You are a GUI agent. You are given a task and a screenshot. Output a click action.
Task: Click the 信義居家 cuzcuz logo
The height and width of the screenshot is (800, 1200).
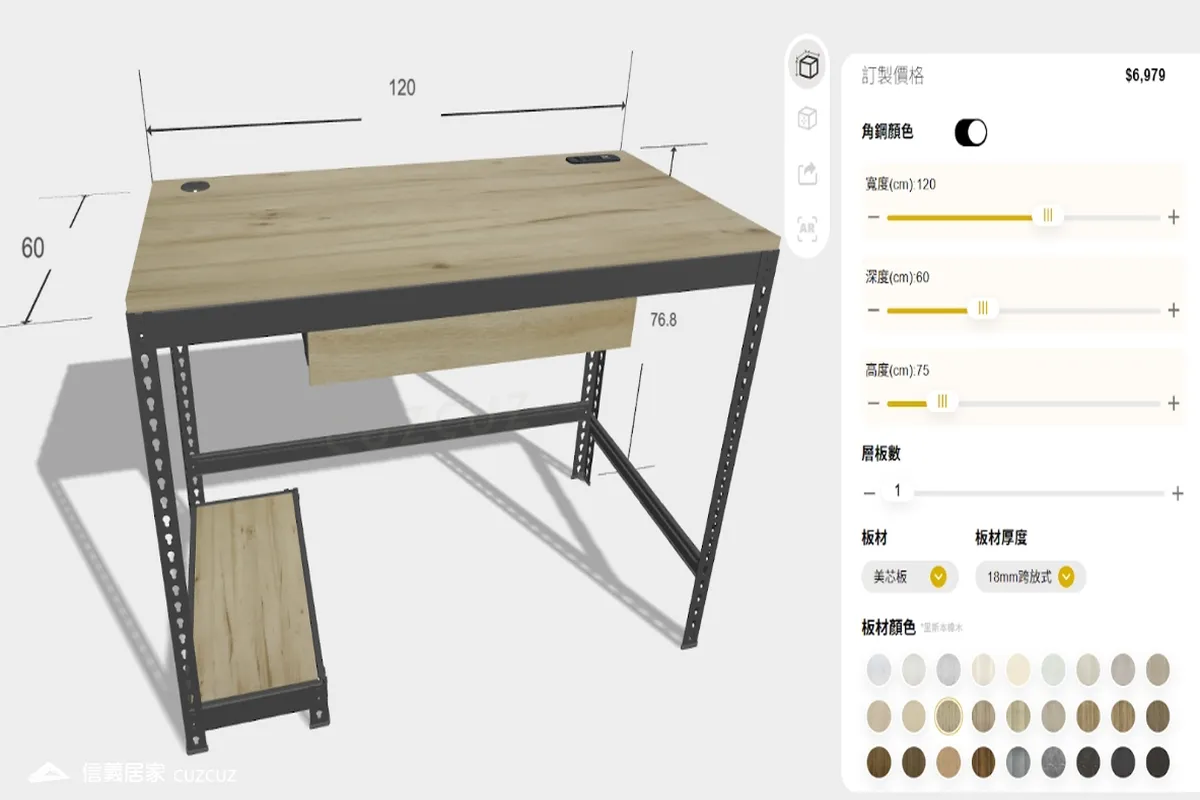[132, 773]
